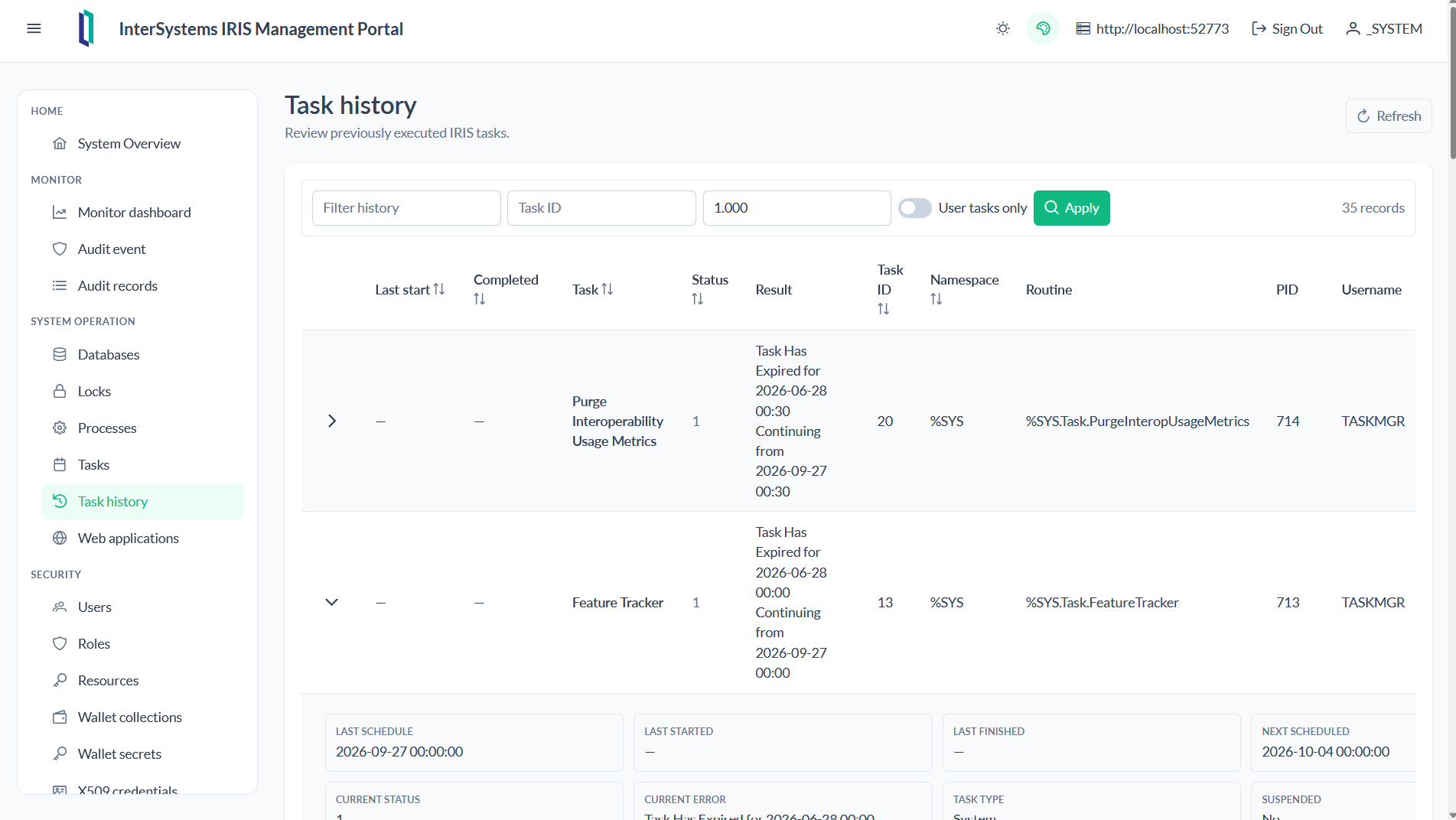Collapse the Feature Tracker row details
This screenshot has height=820, width=1456.
tap(332, 602)
